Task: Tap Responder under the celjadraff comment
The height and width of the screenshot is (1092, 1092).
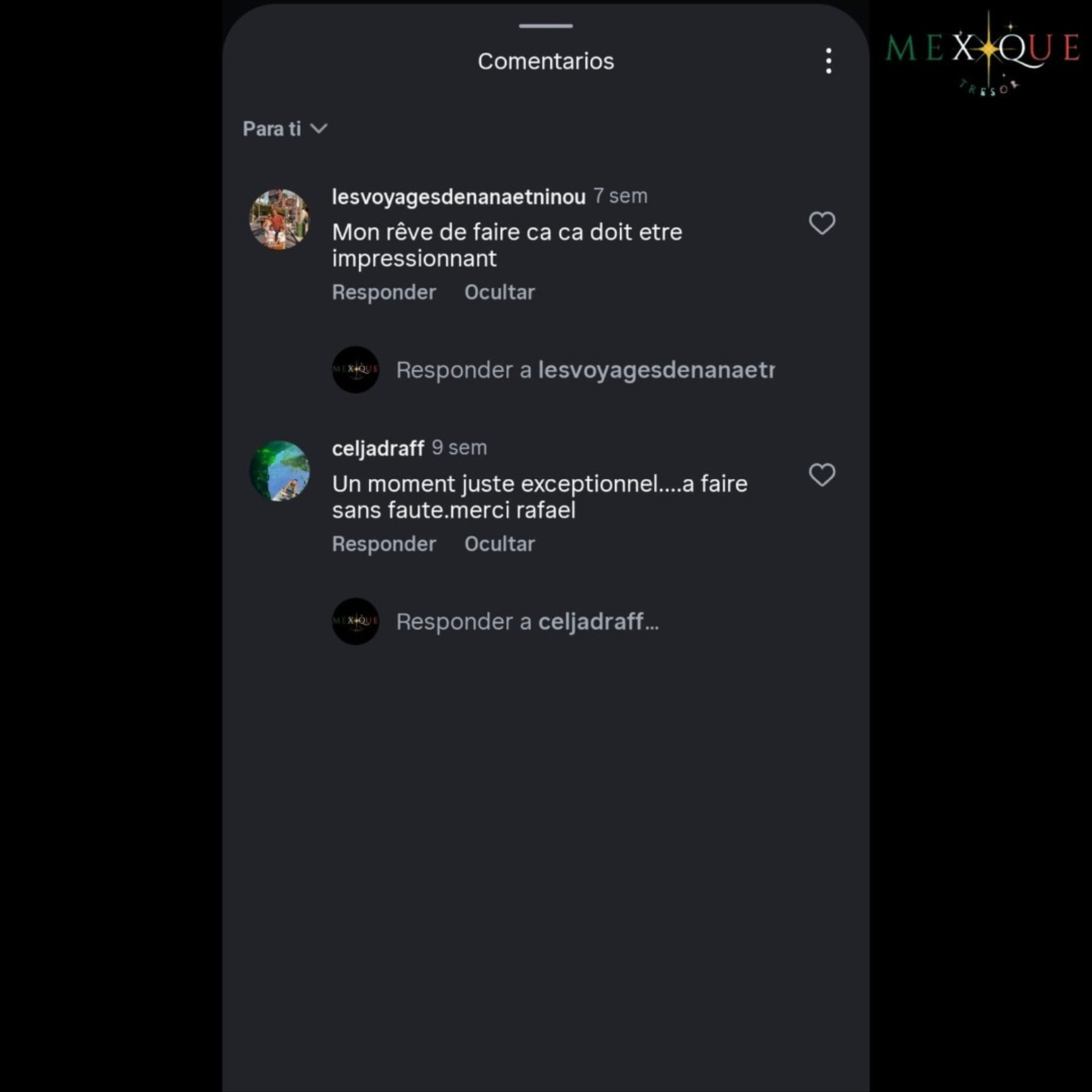Action: 384,544
